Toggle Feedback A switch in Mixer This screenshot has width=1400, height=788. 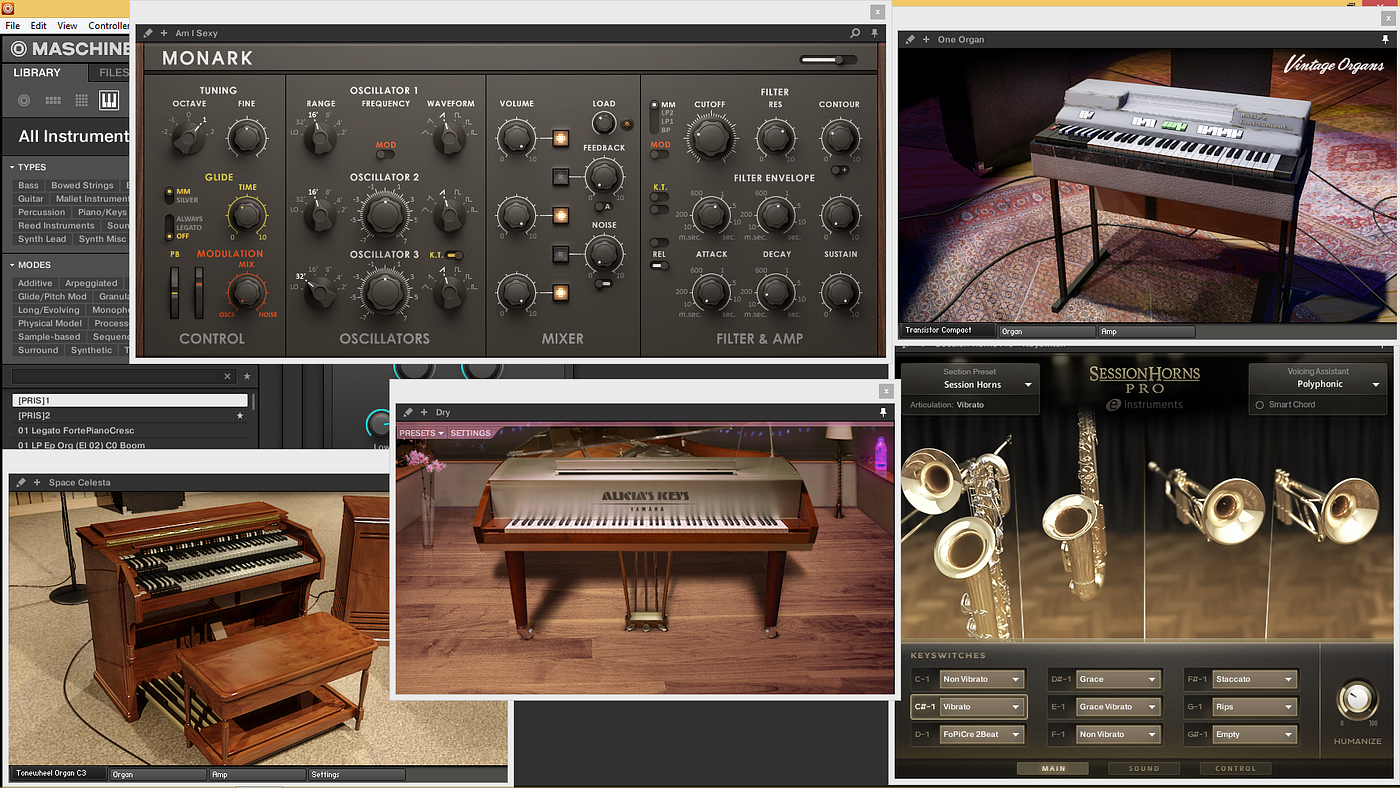[x=603, y=206]
